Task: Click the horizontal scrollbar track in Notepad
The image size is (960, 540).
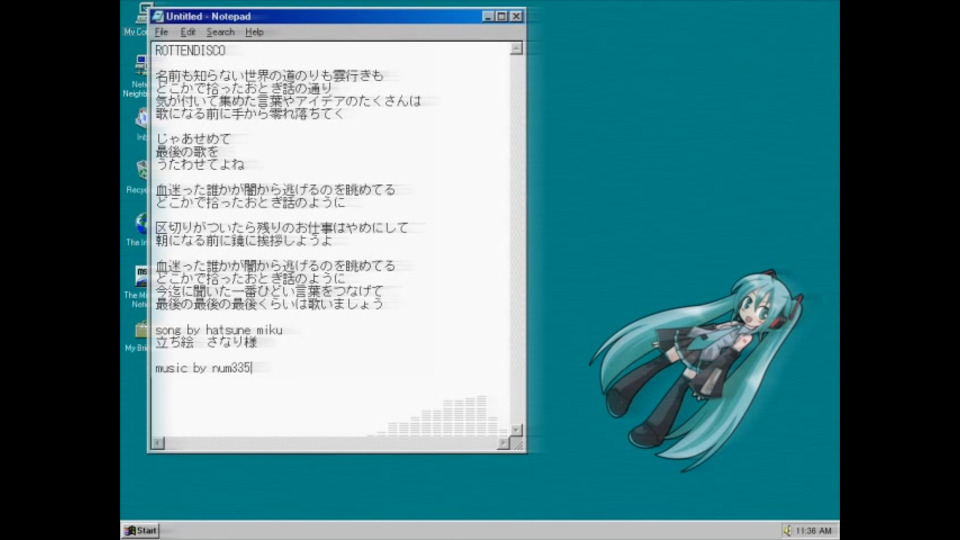Action: (331, 443)
